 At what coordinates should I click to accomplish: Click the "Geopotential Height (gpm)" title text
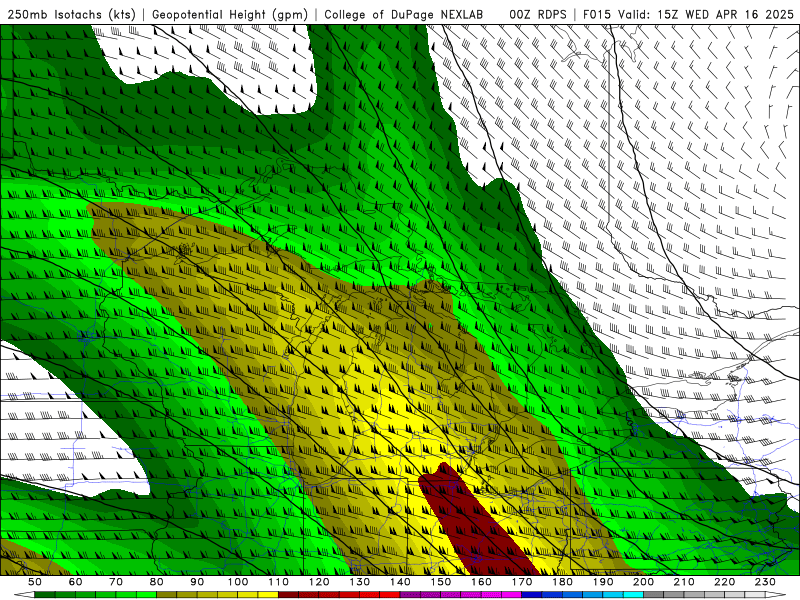(x=230, y=14)
